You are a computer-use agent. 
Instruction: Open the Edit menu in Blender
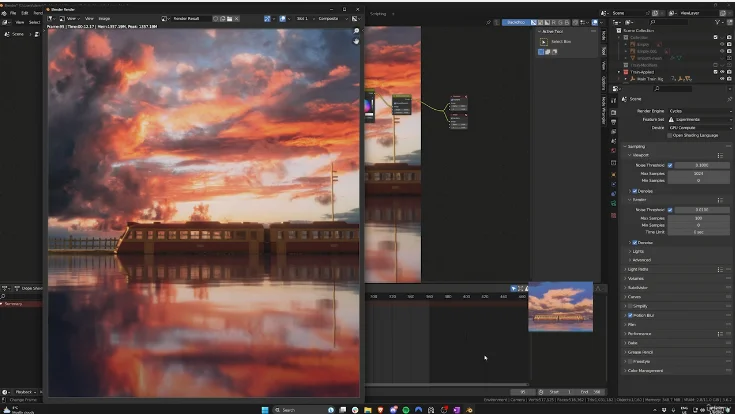(x=25, y=13)
